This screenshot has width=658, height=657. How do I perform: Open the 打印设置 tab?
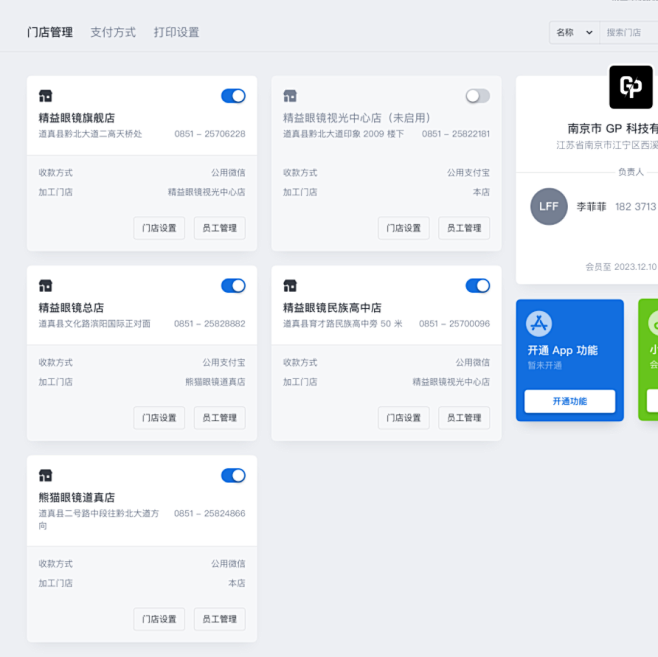pos(176,32)
